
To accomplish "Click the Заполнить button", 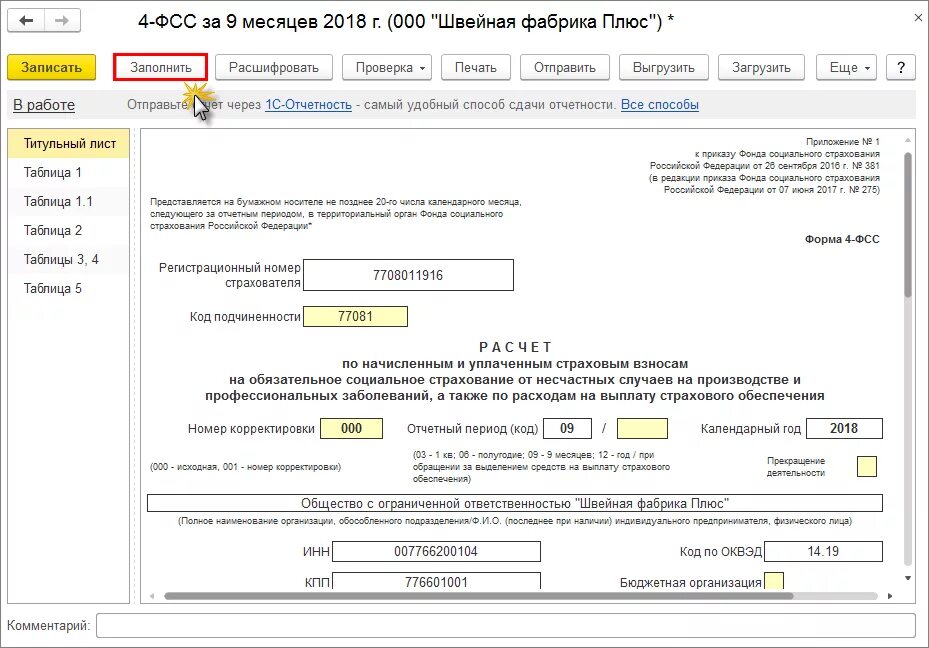I will tap(161, 68).
